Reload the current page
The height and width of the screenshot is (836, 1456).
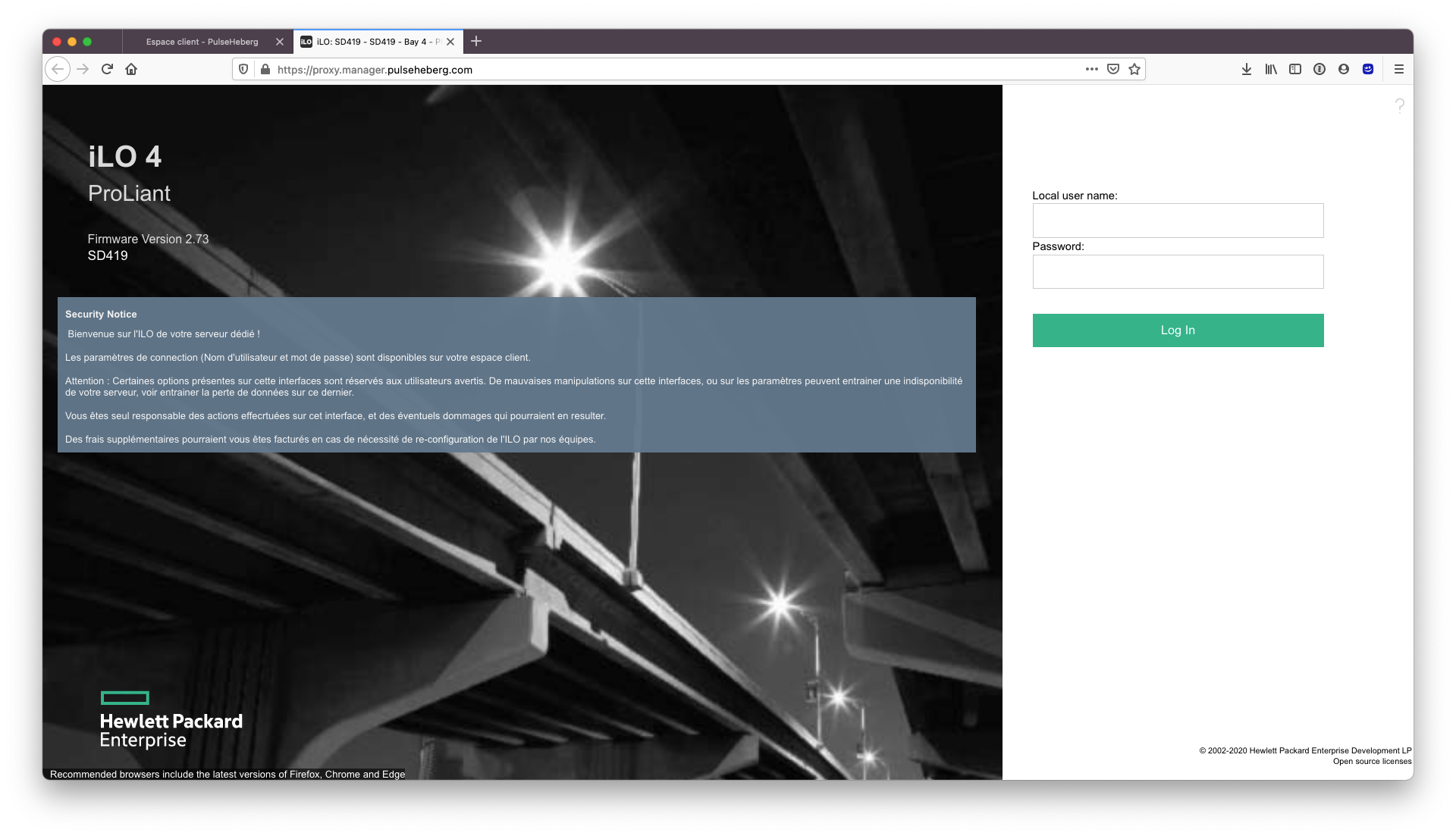pos(107,69)
